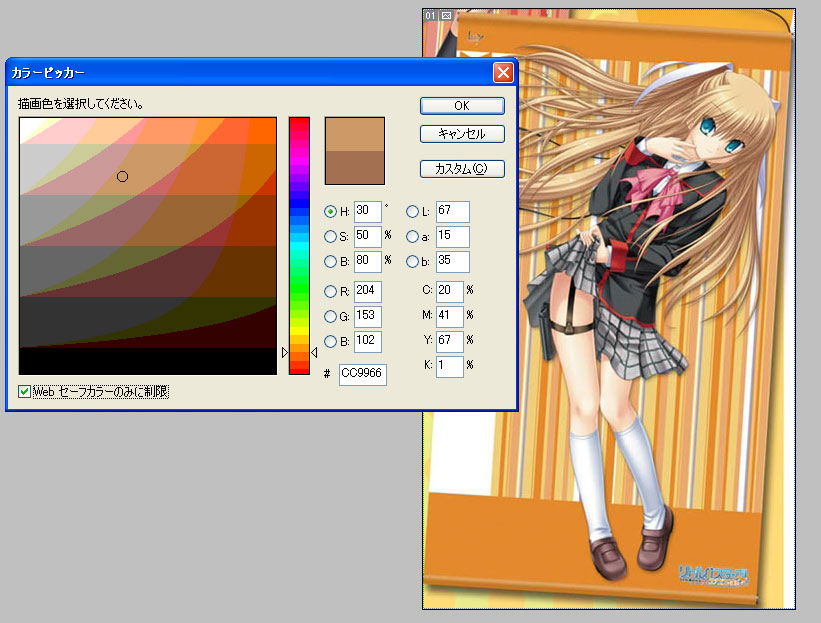The image size is (821, 623).
Task: Click the slice image-type icon beside 01
Action: 447,16
